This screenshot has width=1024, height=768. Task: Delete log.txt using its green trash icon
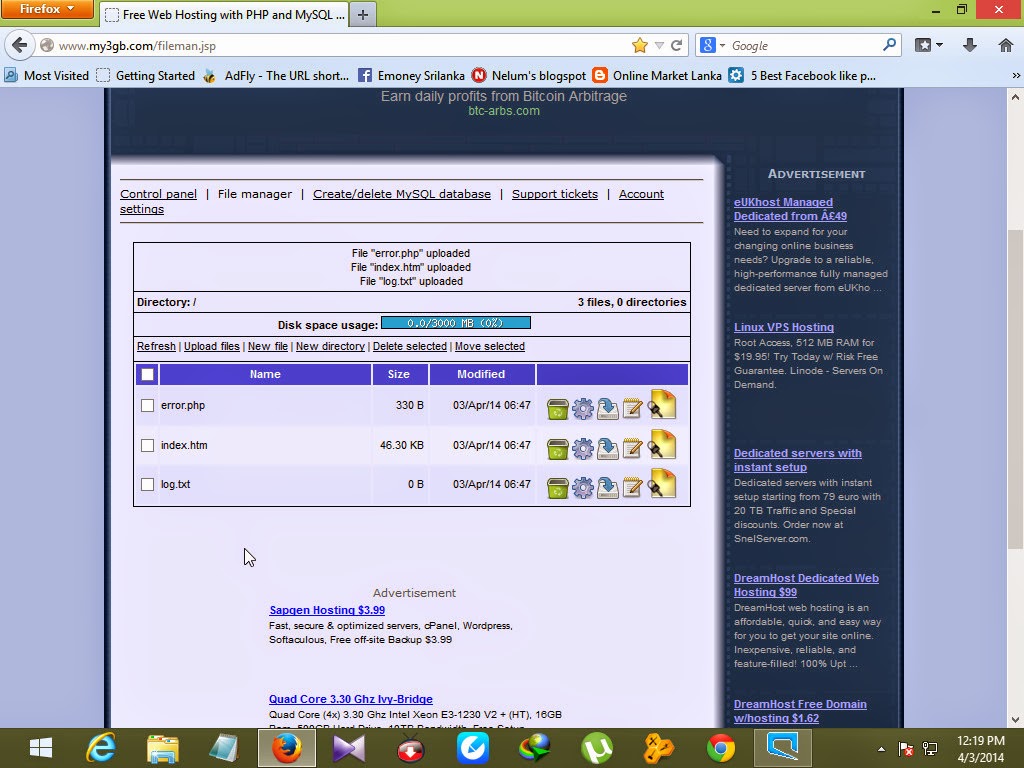tap(557, 488)
